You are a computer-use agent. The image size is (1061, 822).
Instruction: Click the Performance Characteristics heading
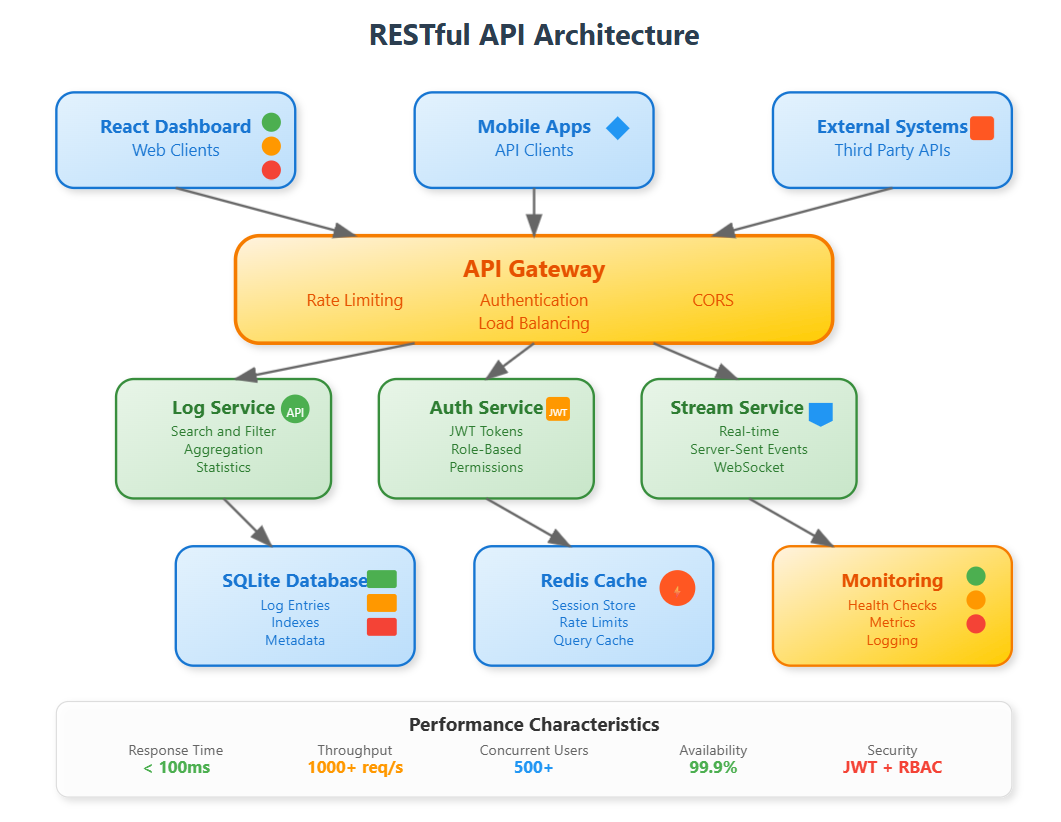(534, 725)
